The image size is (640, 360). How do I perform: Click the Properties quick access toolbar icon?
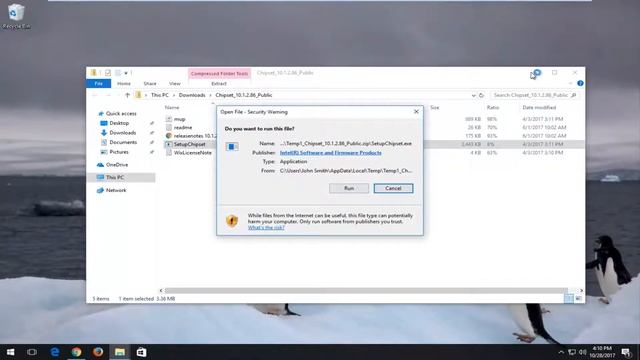coord(108,73)
